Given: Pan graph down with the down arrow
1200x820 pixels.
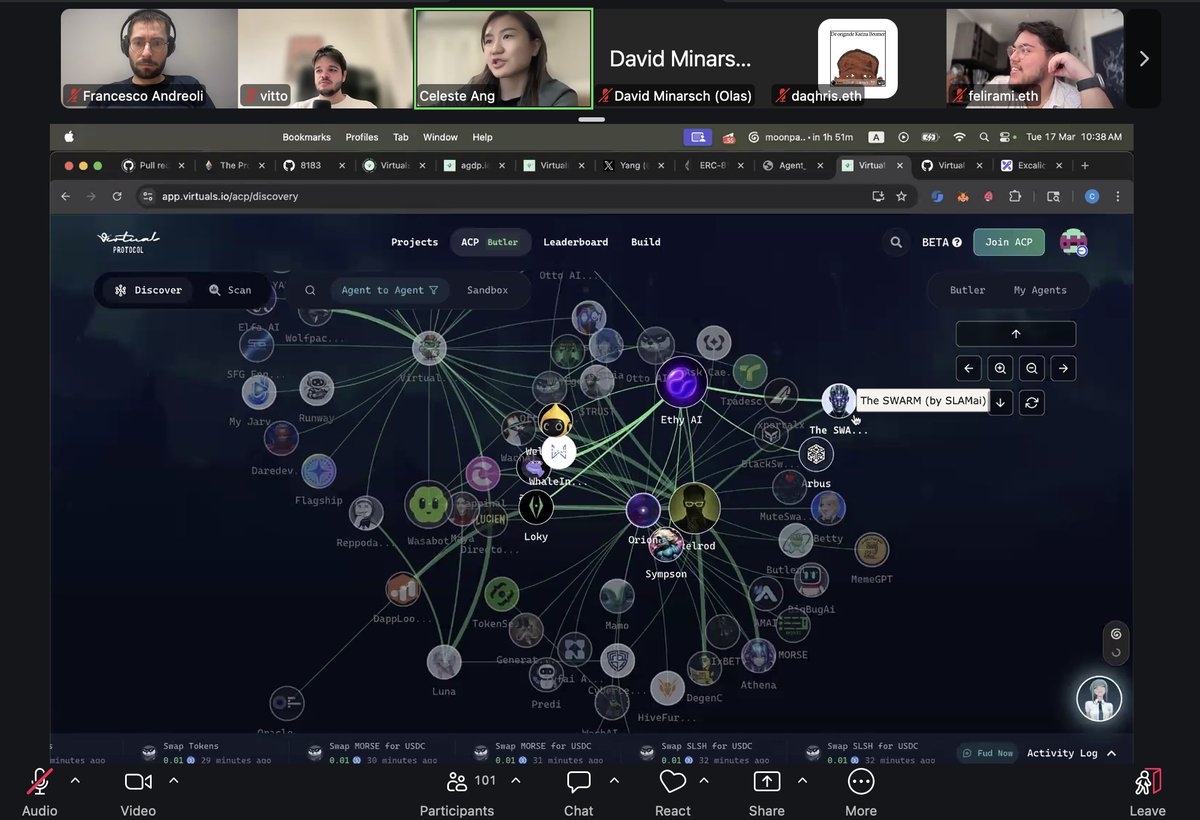Looking at the screenshot, I should tap(1000, 402).
